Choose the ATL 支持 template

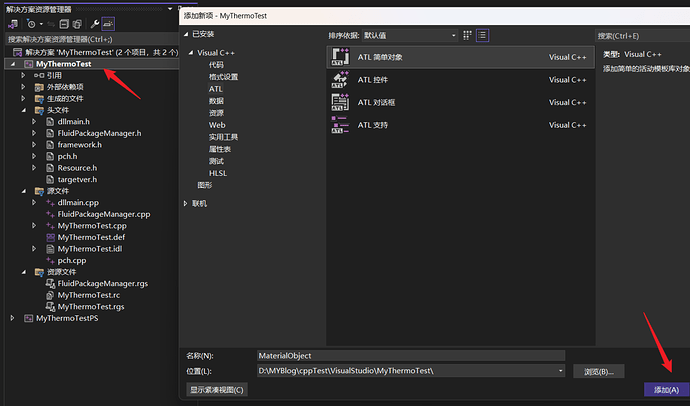pyautogui.click(x=461, y=125)
